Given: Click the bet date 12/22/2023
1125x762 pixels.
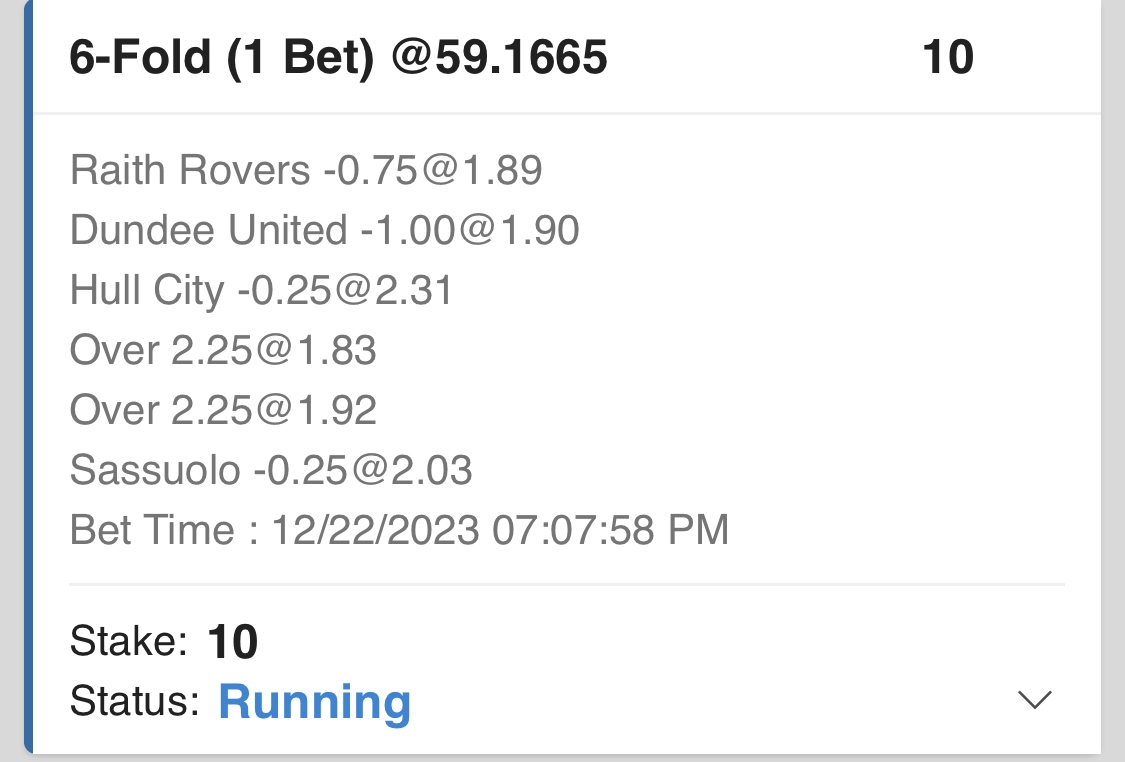Looking at the screenshot, I should click(x=375, y=530).
